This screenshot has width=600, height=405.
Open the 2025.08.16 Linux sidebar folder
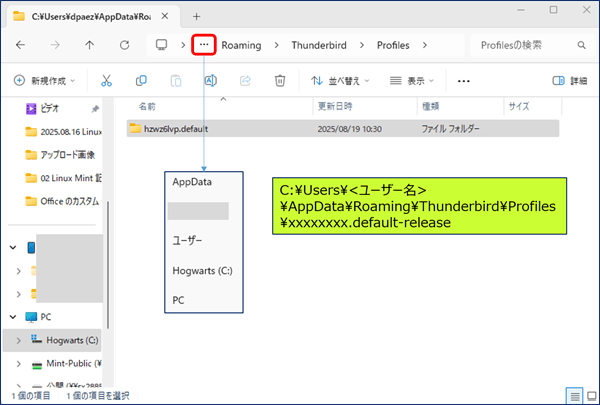tap(62, 132)
